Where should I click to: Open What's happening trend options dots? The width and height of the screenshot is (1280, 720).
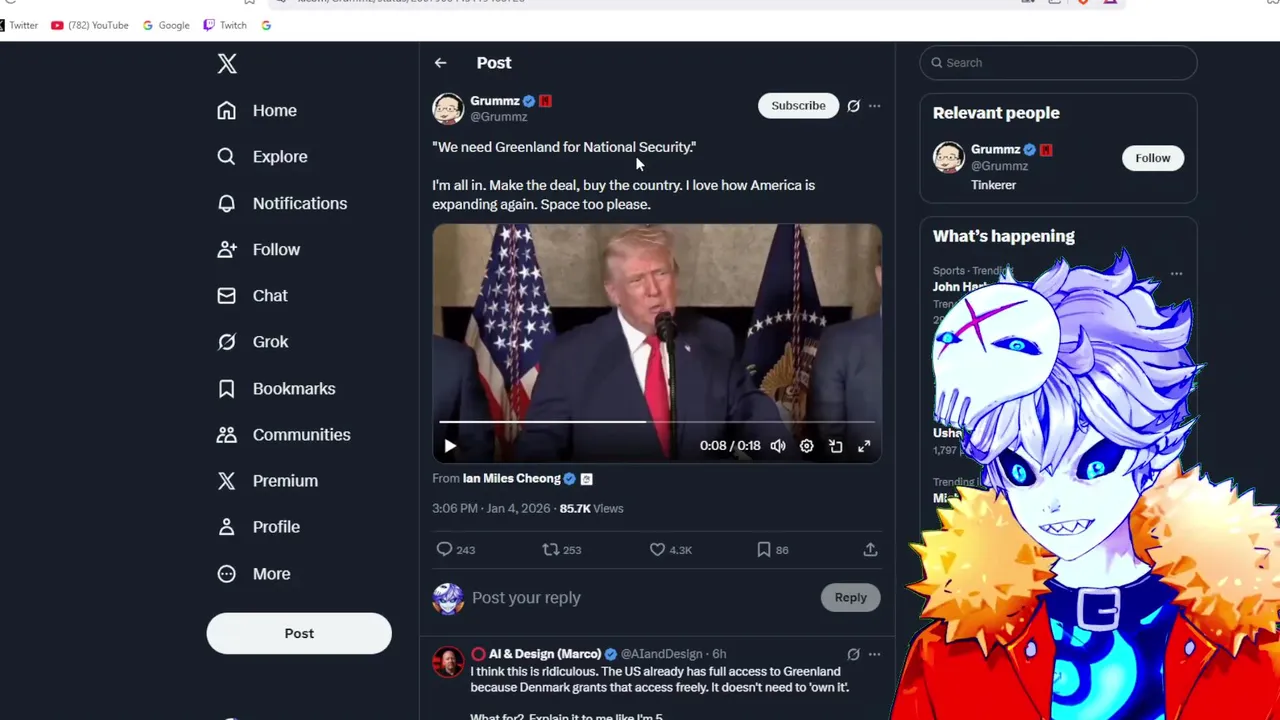[1176, 273]
